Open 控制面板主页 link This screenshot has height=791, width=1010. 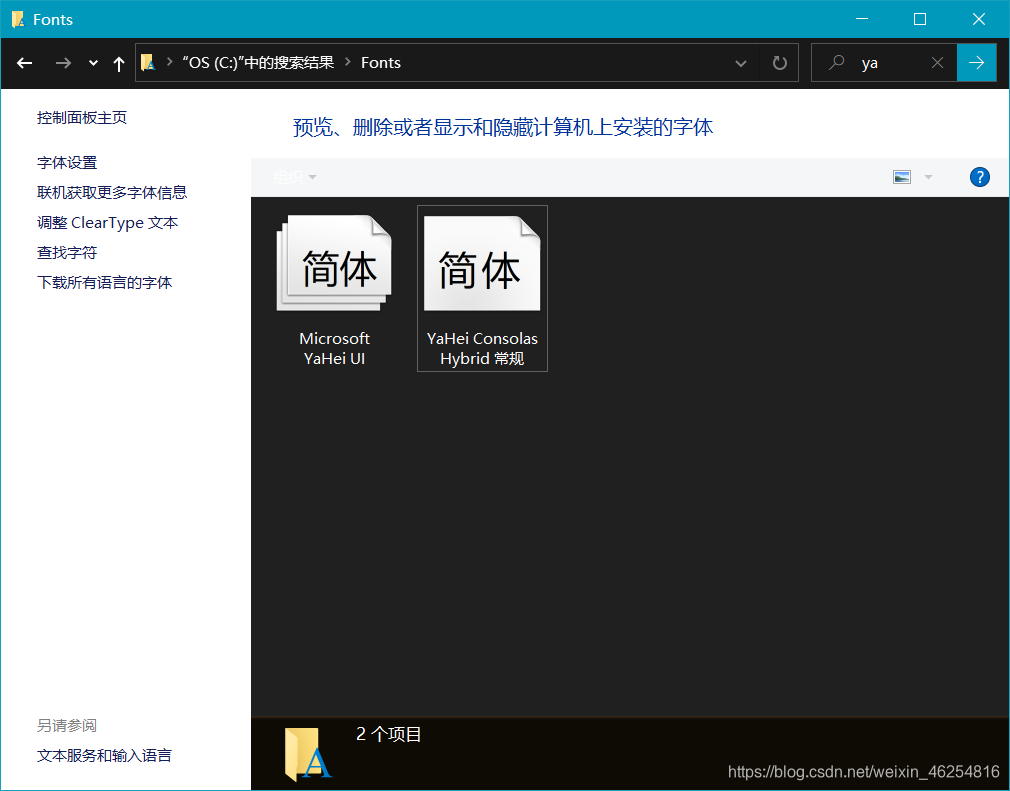pyautogui.click(x=82, y=117)
